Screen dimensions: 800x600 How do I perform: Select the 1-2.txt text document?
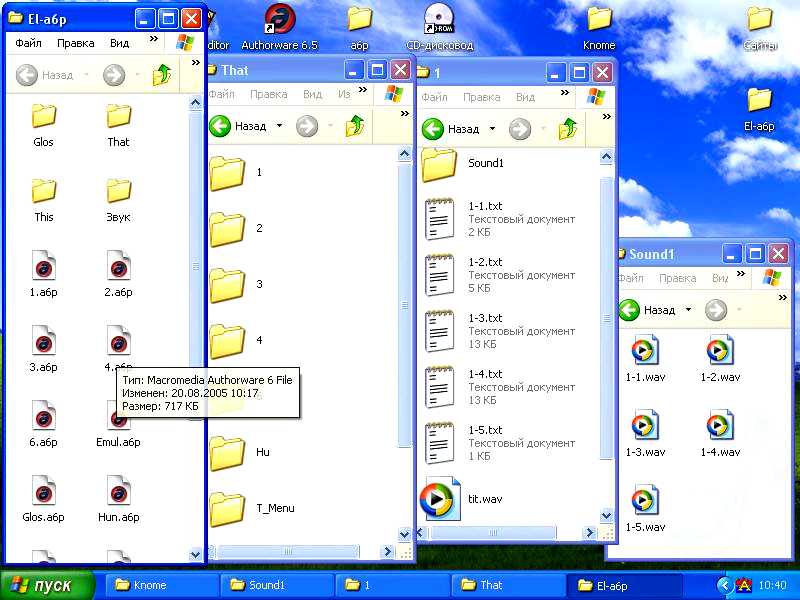pos(440,274)
